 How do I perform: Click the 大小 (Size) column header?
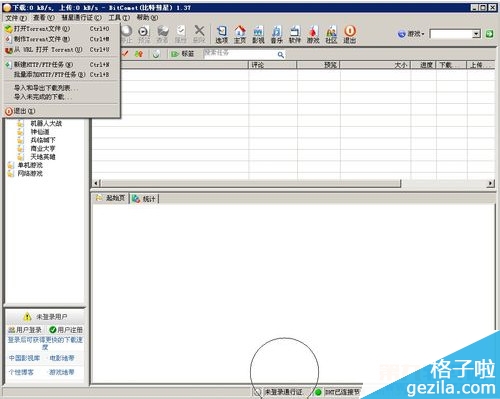[375, 65]
